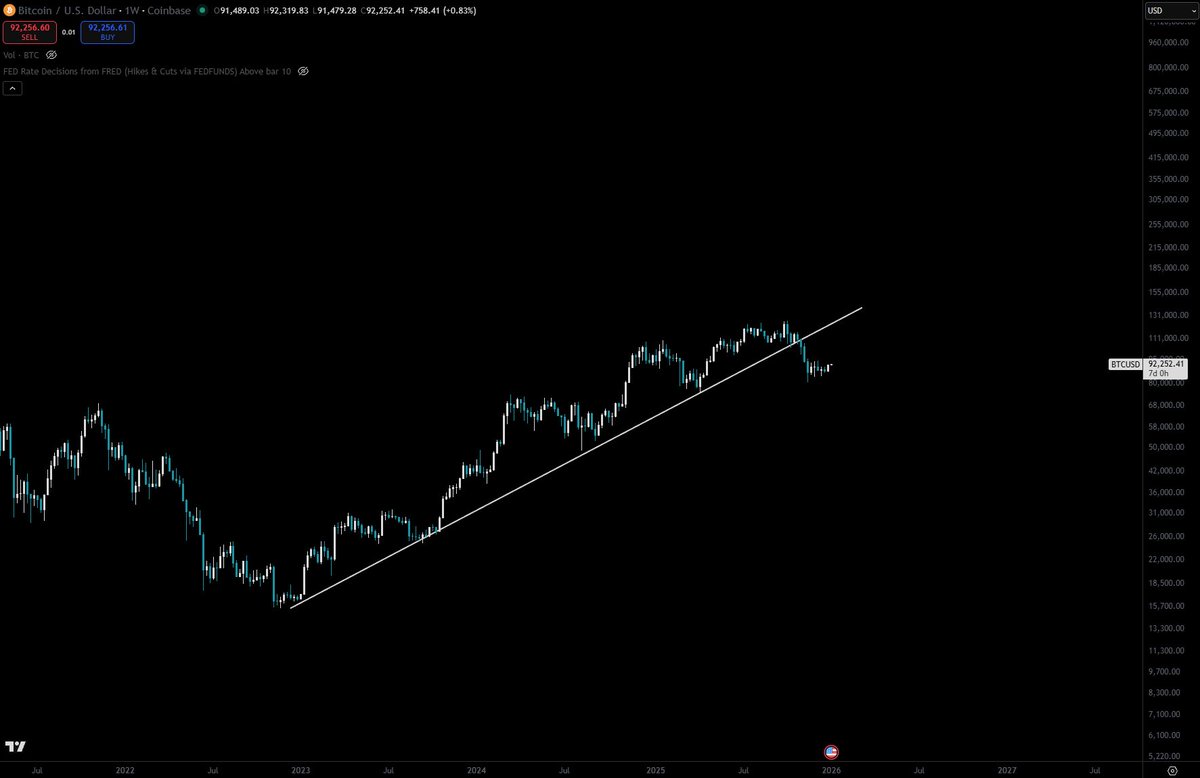Image resolution: width=1200 pixels, height=778 pixels.
Task: Click the 2025 label on time axis
Action: coord(655,771)
